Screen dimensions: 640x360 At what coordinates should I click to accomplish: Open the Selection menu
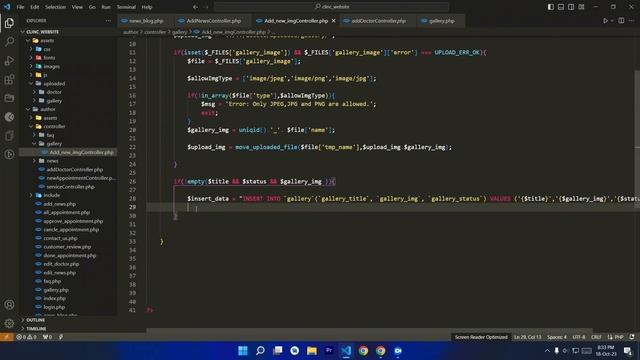point(56,7)
